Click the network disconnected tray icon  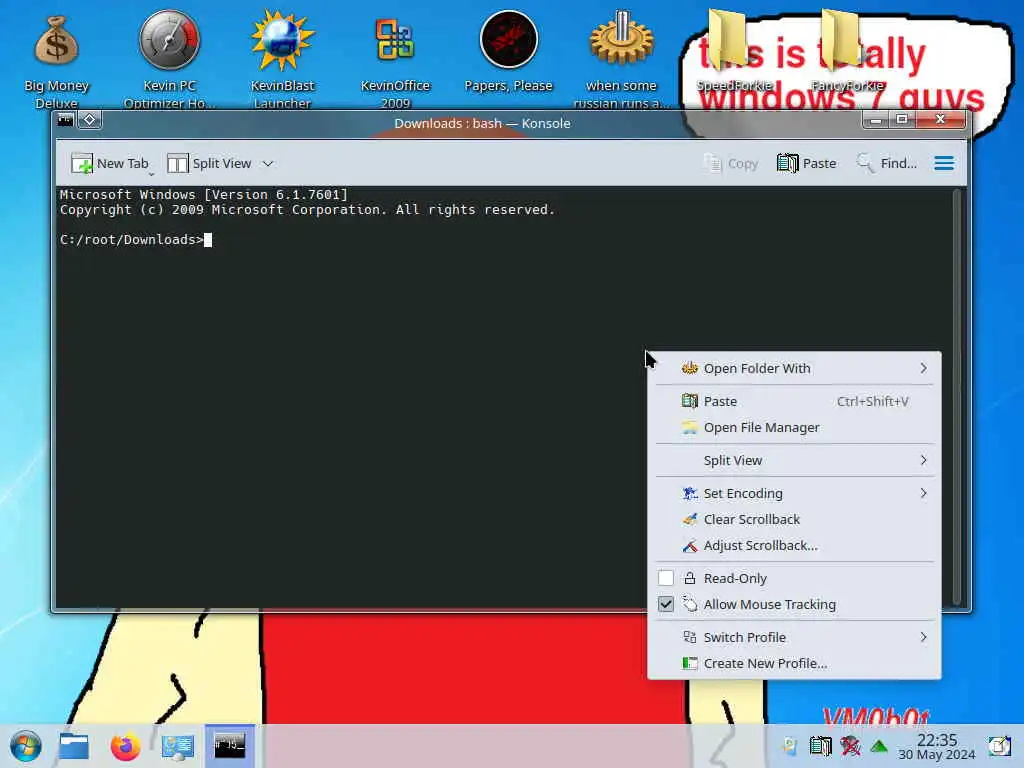[850, 746]
